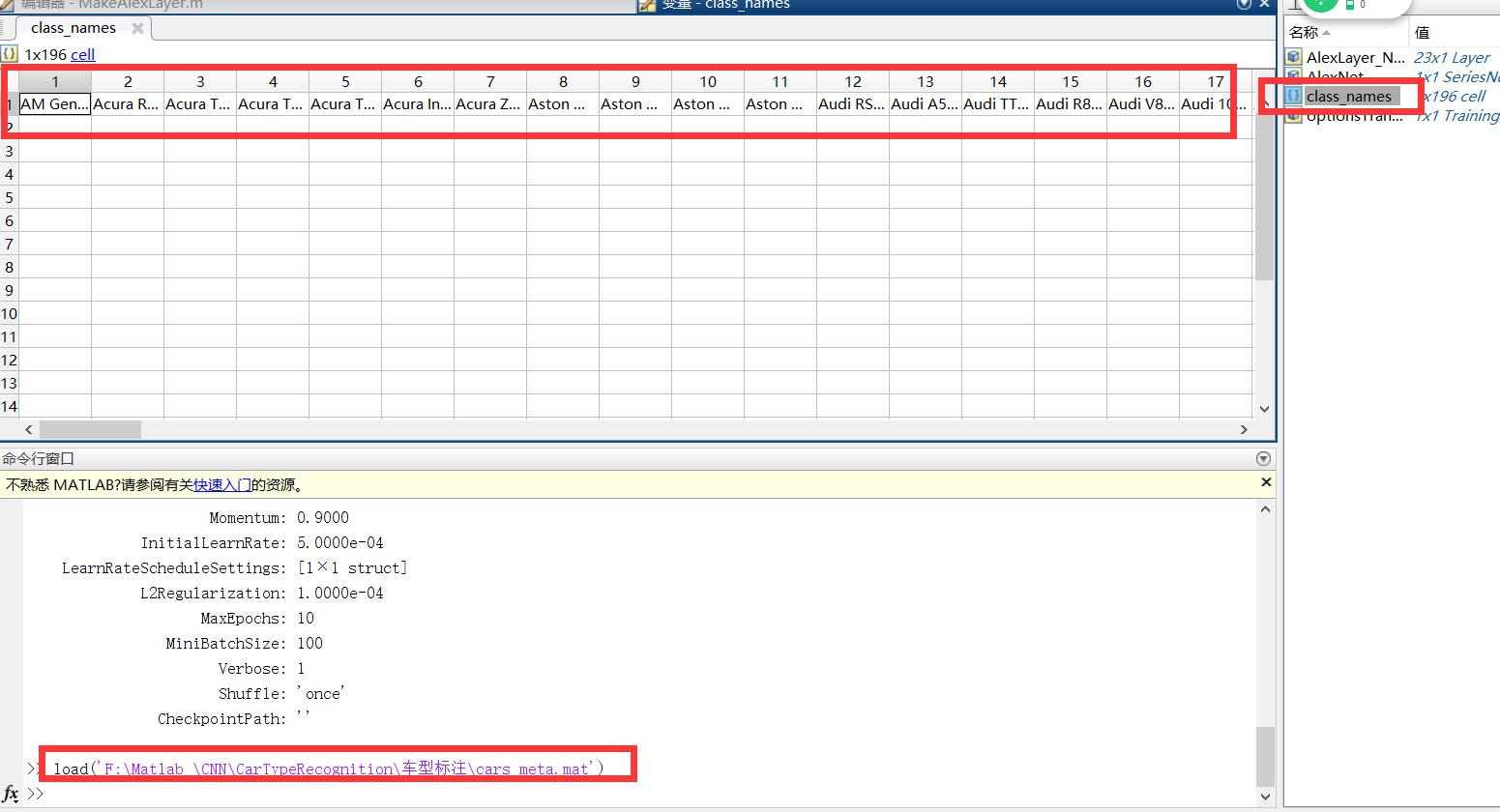Select row header 14
Screen dimensions: 1500x812
coord(9,406)
